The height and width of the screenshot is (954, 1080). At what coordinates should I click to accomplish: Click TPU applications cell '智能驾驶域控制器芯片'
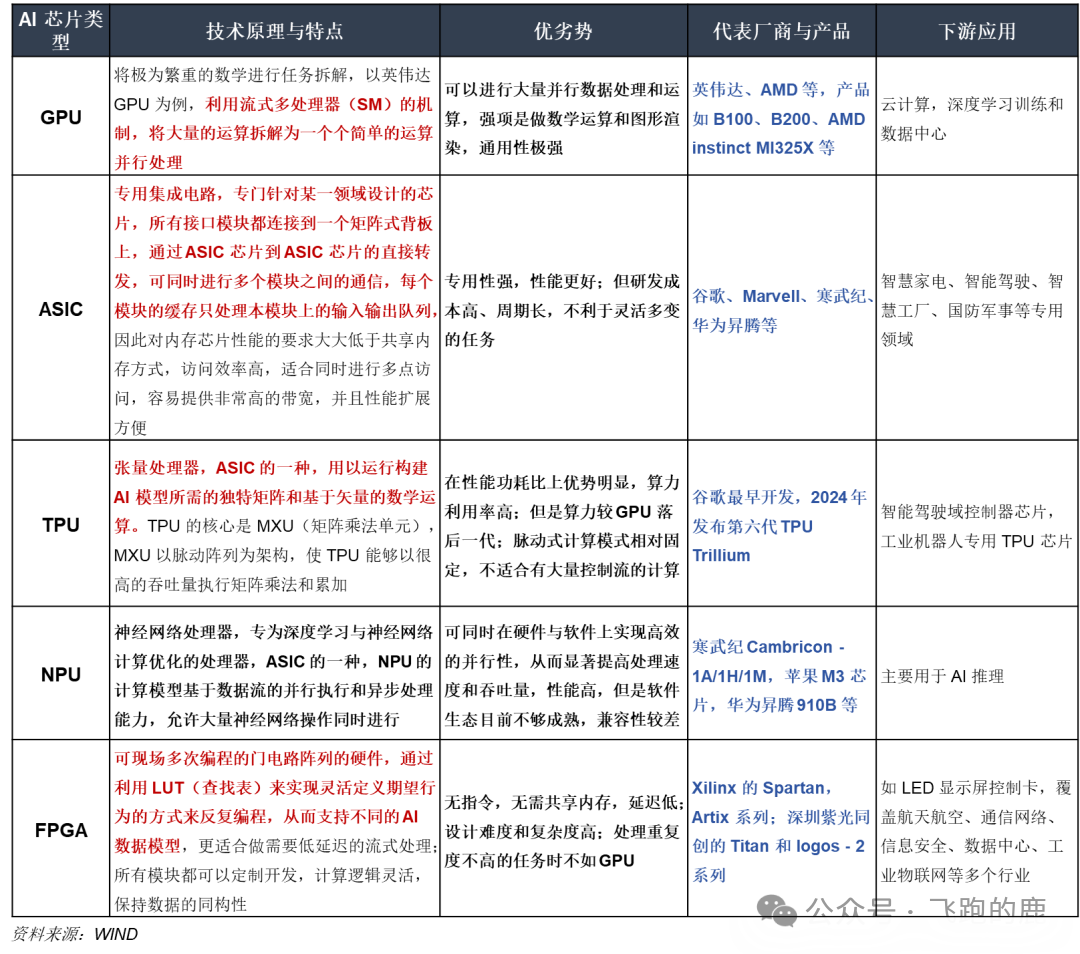pos(964,511)
